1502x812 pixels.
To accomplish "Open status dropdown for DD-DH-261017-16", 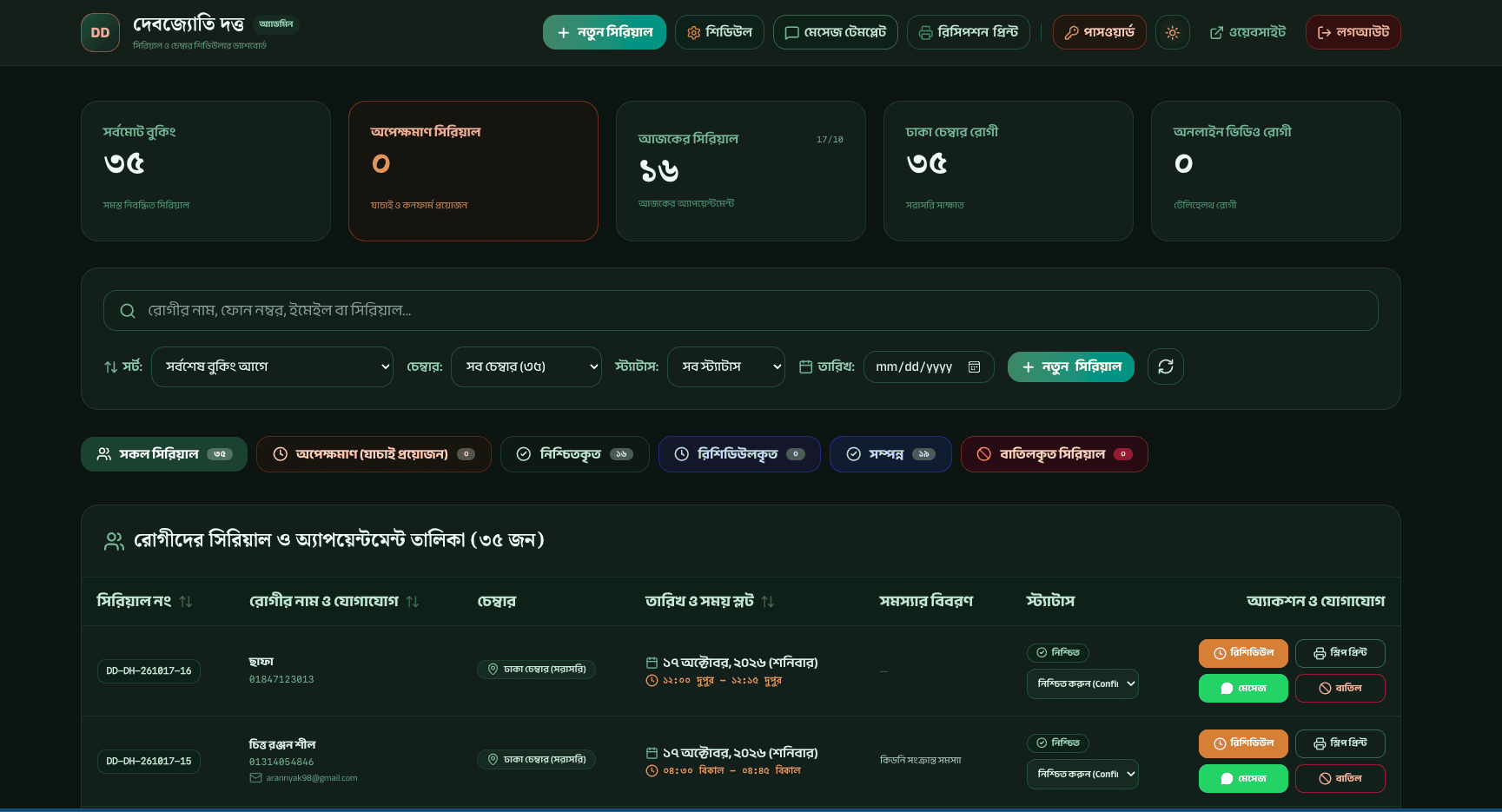I will [1082, 683].
